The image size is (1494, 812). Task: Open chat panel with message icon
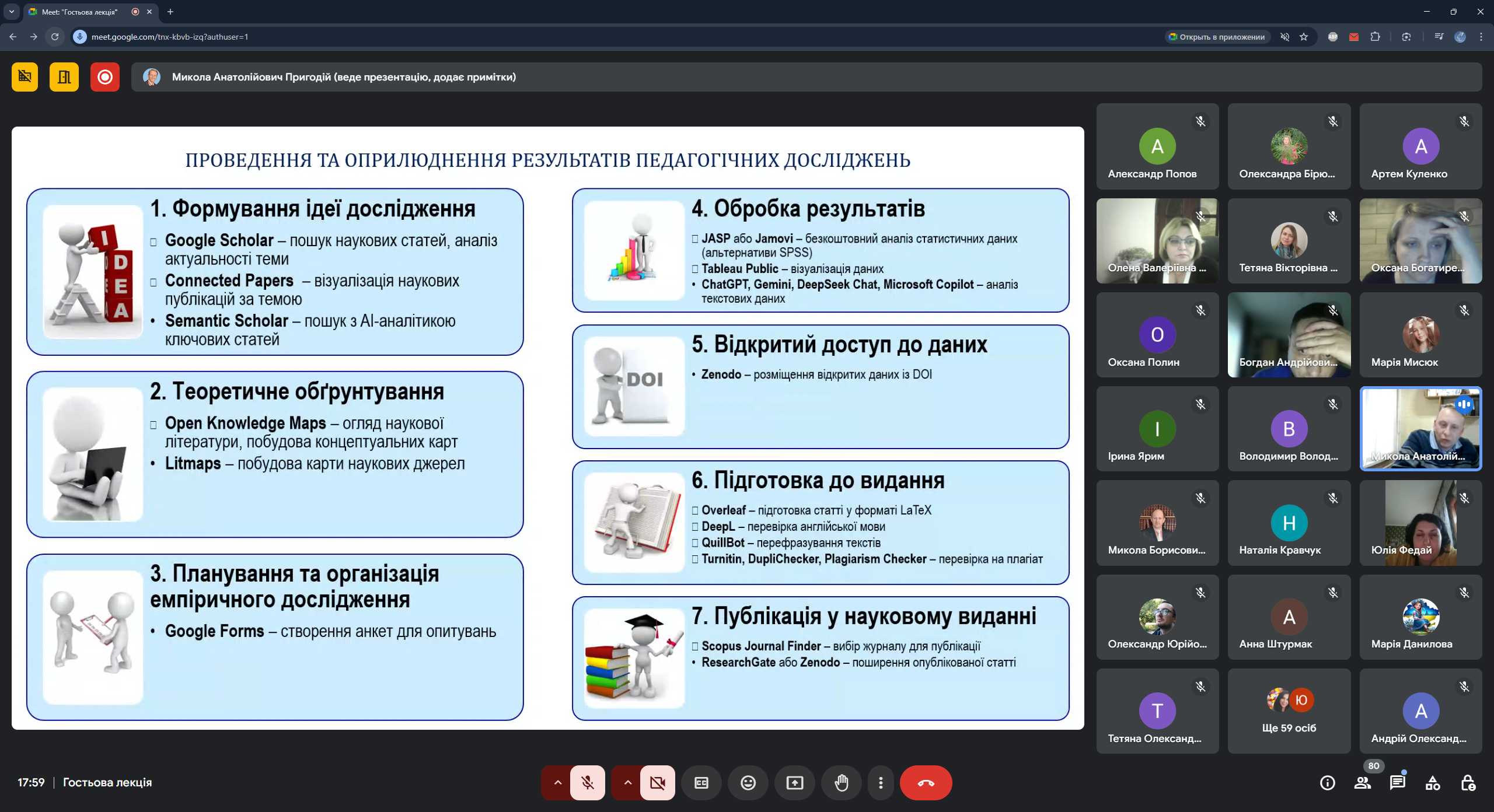coord(1398,783)
